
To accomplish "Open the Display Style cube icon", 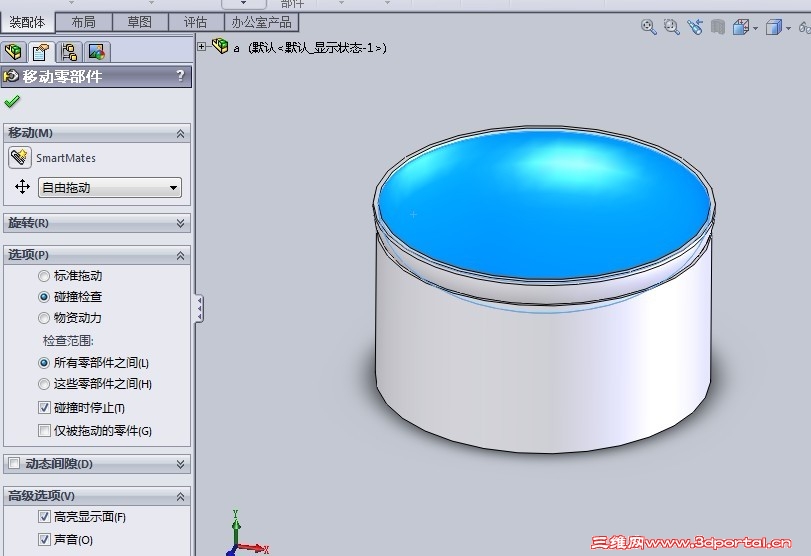I will tap(773, 27).
